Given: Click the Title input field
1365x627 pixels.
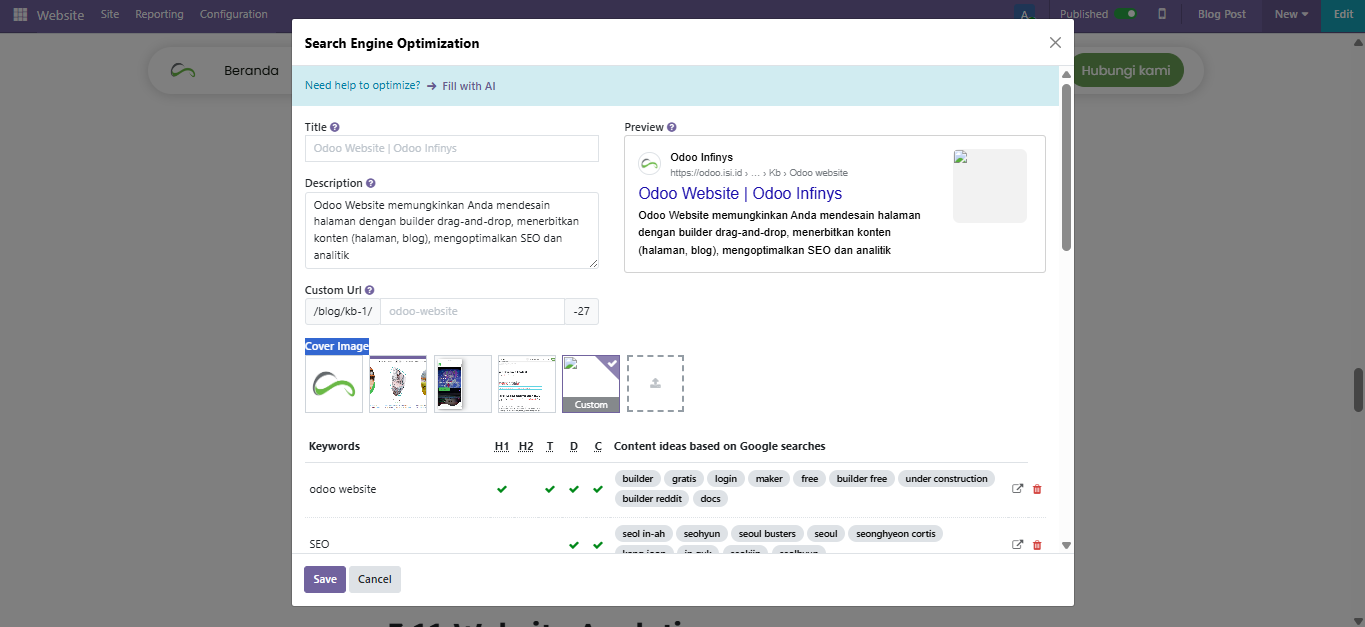Looking at the screenshot, I should [451, 149].
